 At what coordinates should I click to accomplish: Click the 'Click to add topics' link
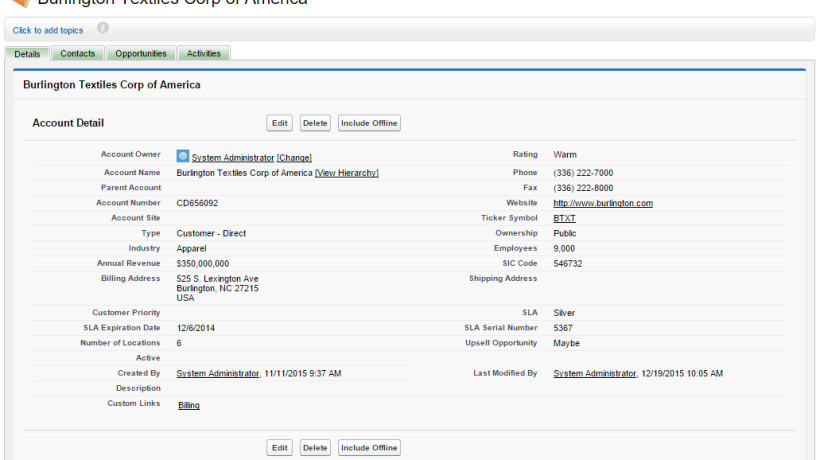click(48, 31)
